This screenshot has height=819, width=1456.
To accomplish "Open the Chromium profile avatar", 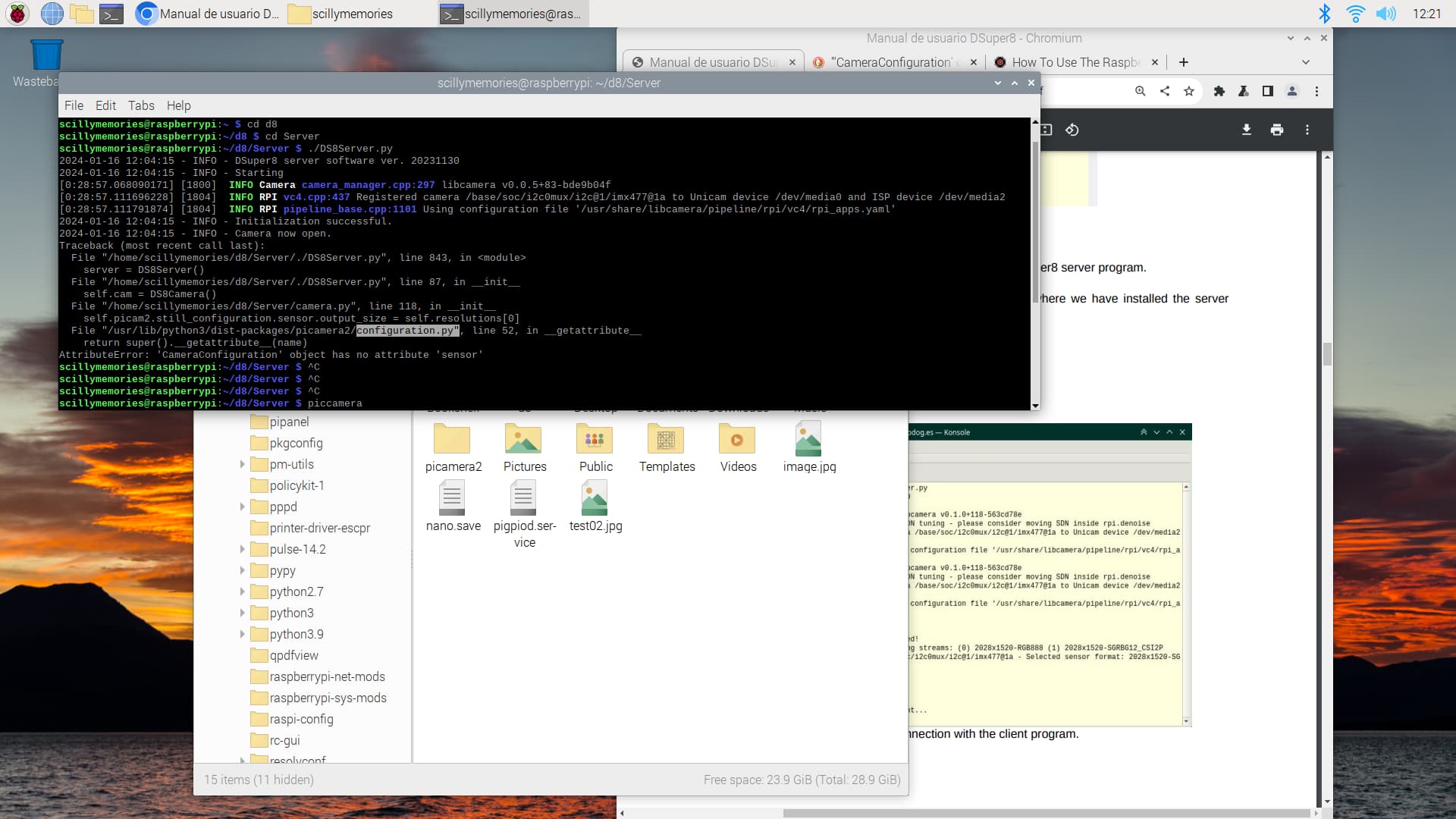I will (x=1292, y=91).
